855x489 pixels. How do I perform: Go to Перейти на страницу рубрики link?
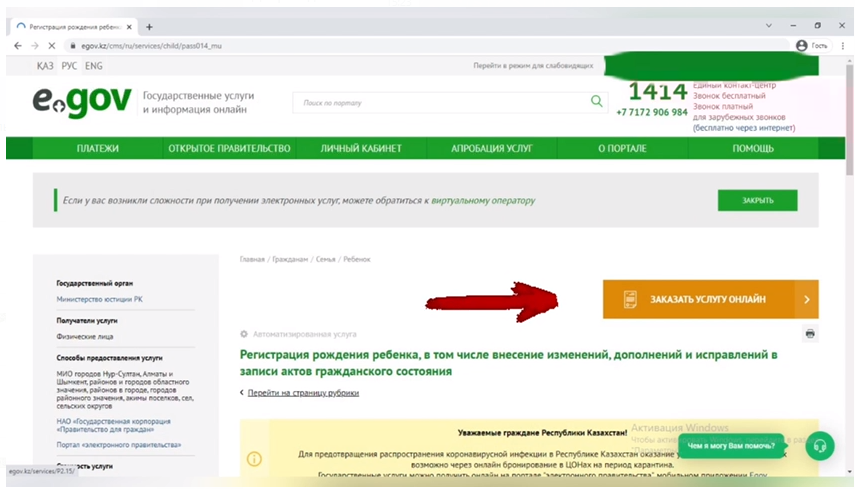302,393
